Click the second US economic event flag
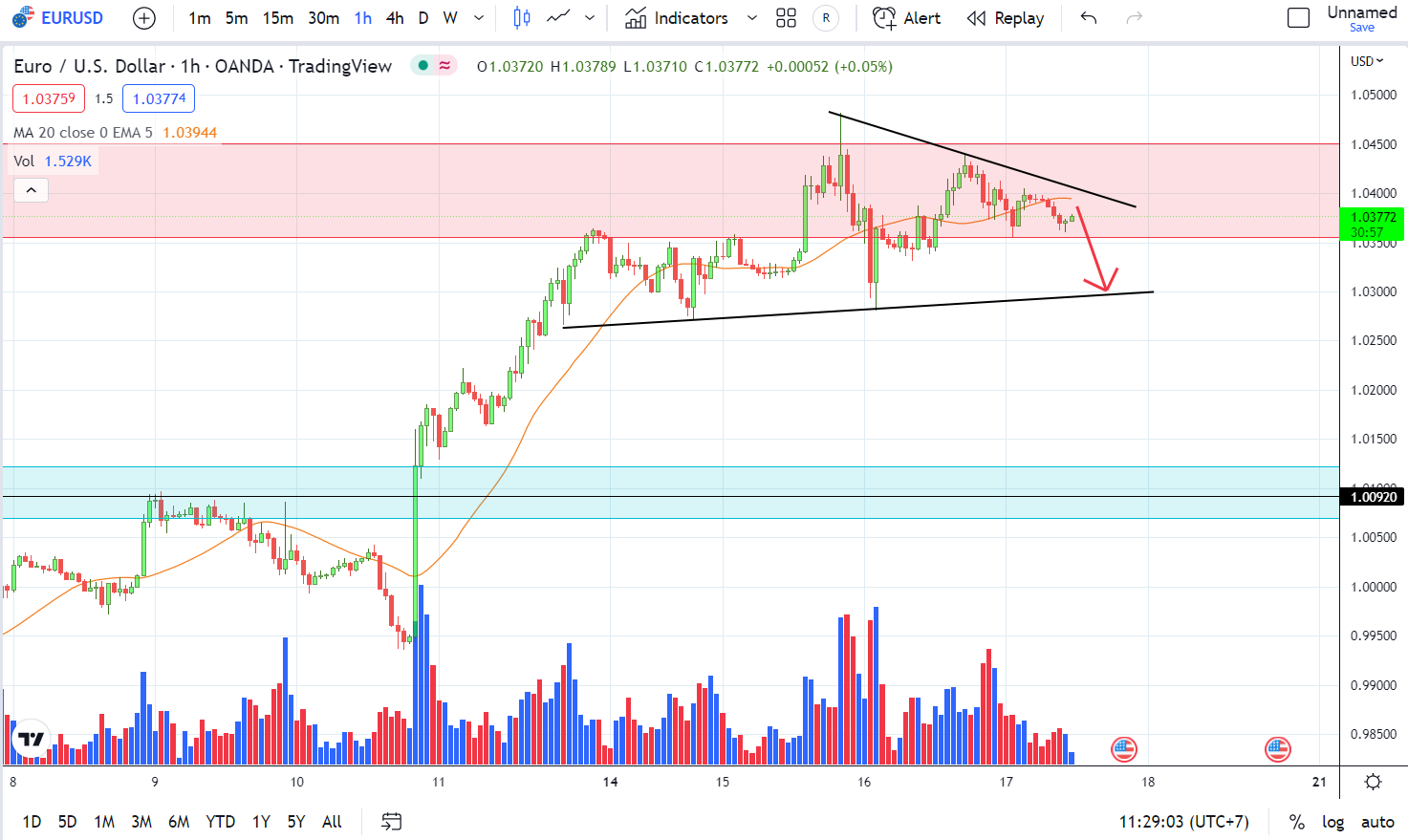1408x840 pixels. 1278,749
